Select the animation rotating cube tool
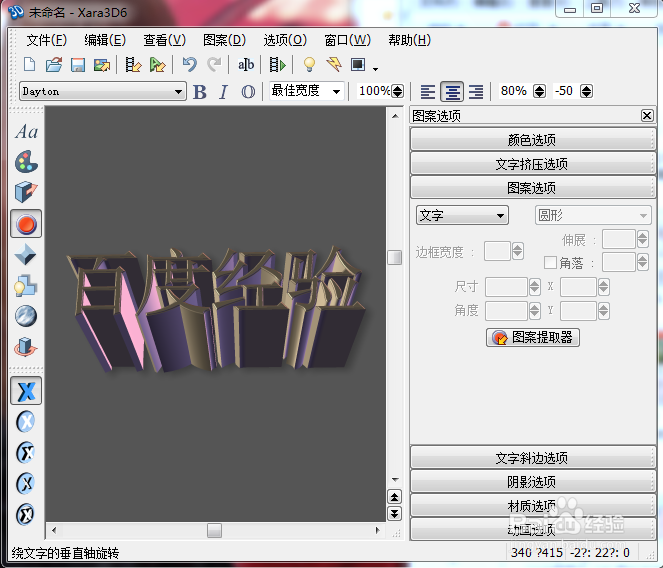Image resolution: width=663 pixels, height=568 pixels. 26,347
